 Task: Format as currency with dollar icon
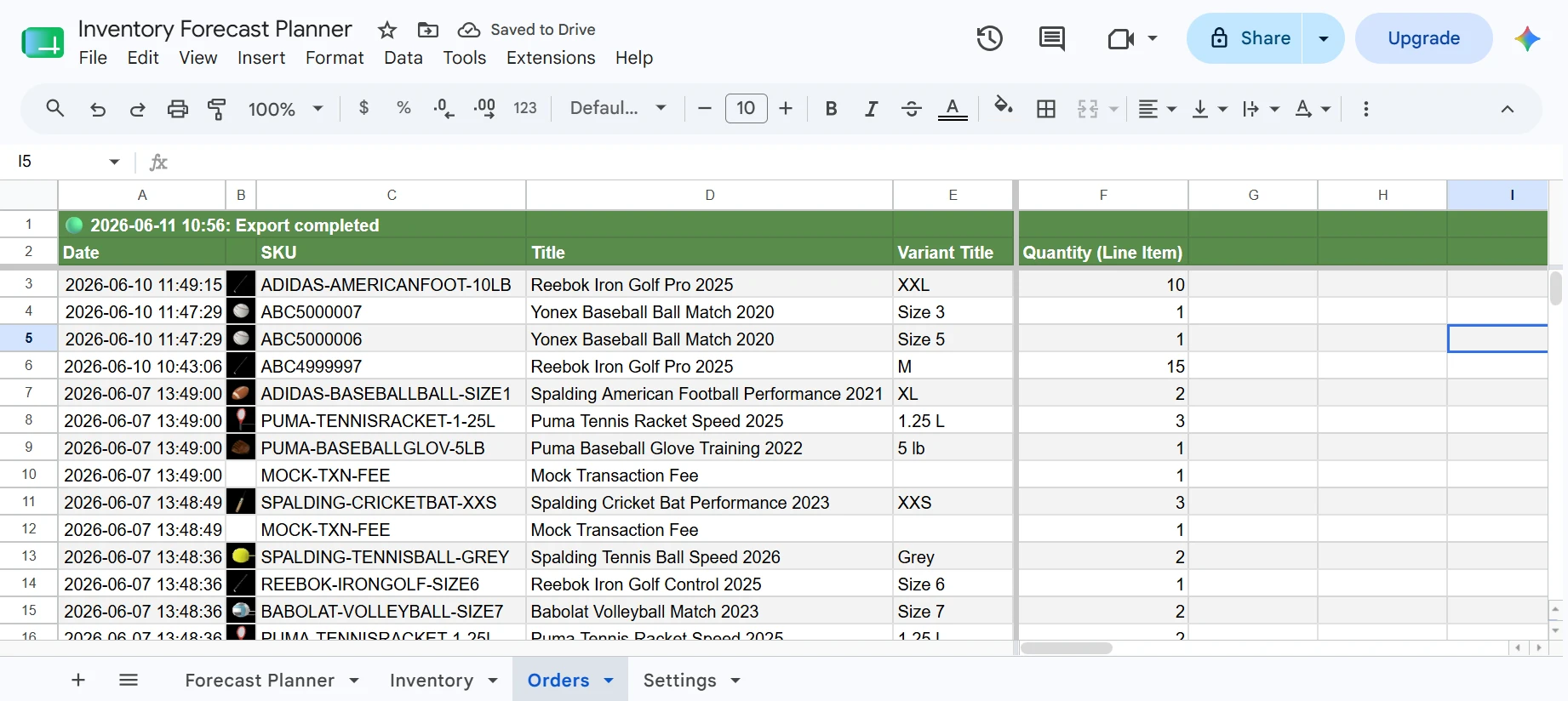click(x=364, y=108)
